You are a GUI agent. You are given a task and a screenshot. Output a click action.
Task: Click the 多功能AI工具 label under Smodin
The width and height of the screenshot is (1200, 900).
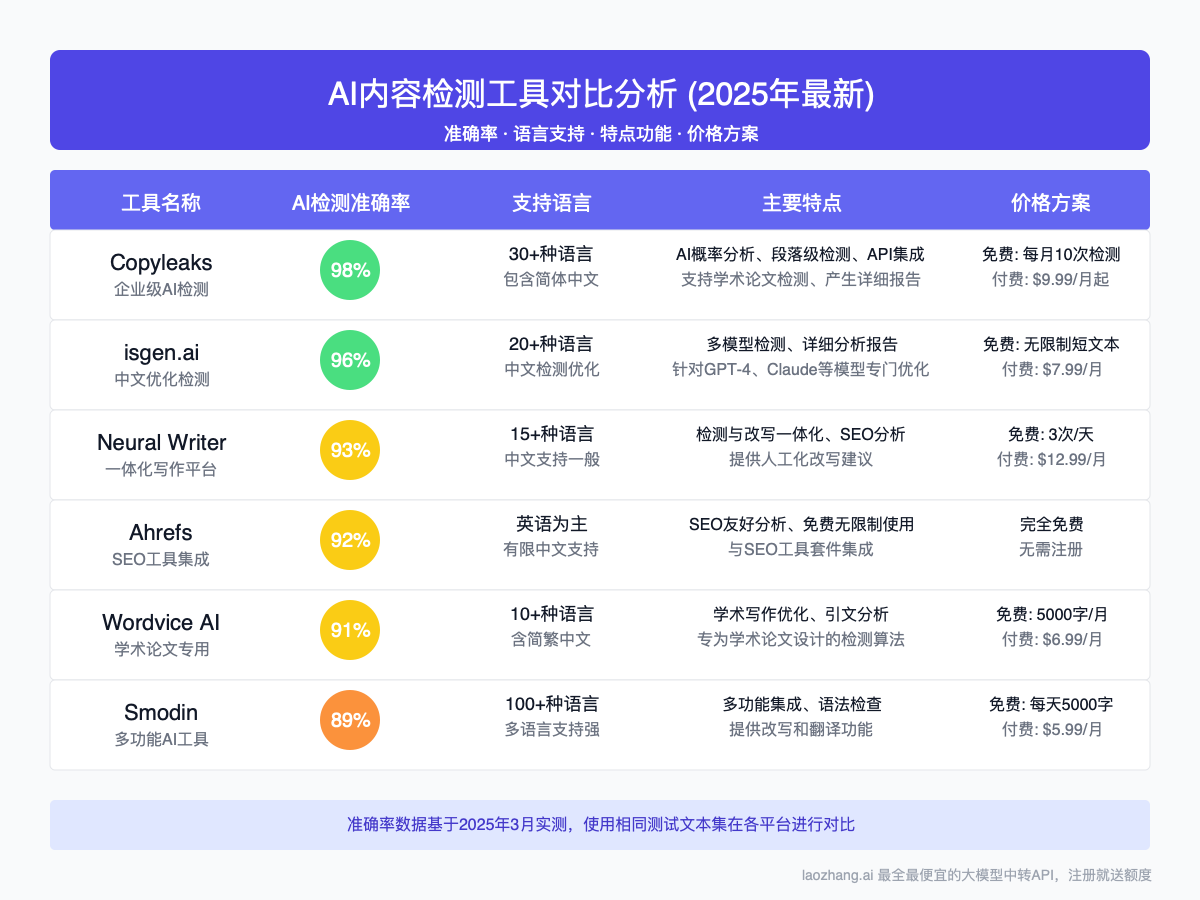[161, 739]
